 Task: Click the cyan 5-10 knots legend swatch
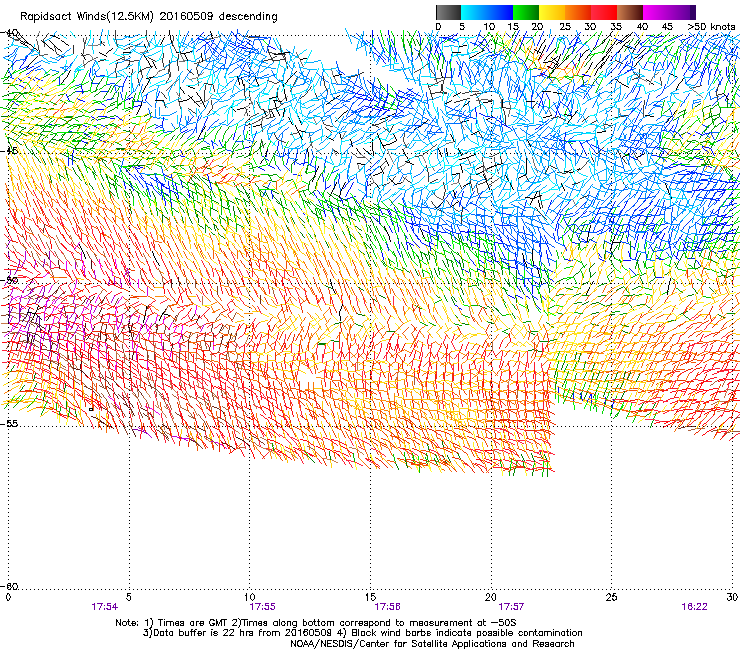(x=474, y=12)
